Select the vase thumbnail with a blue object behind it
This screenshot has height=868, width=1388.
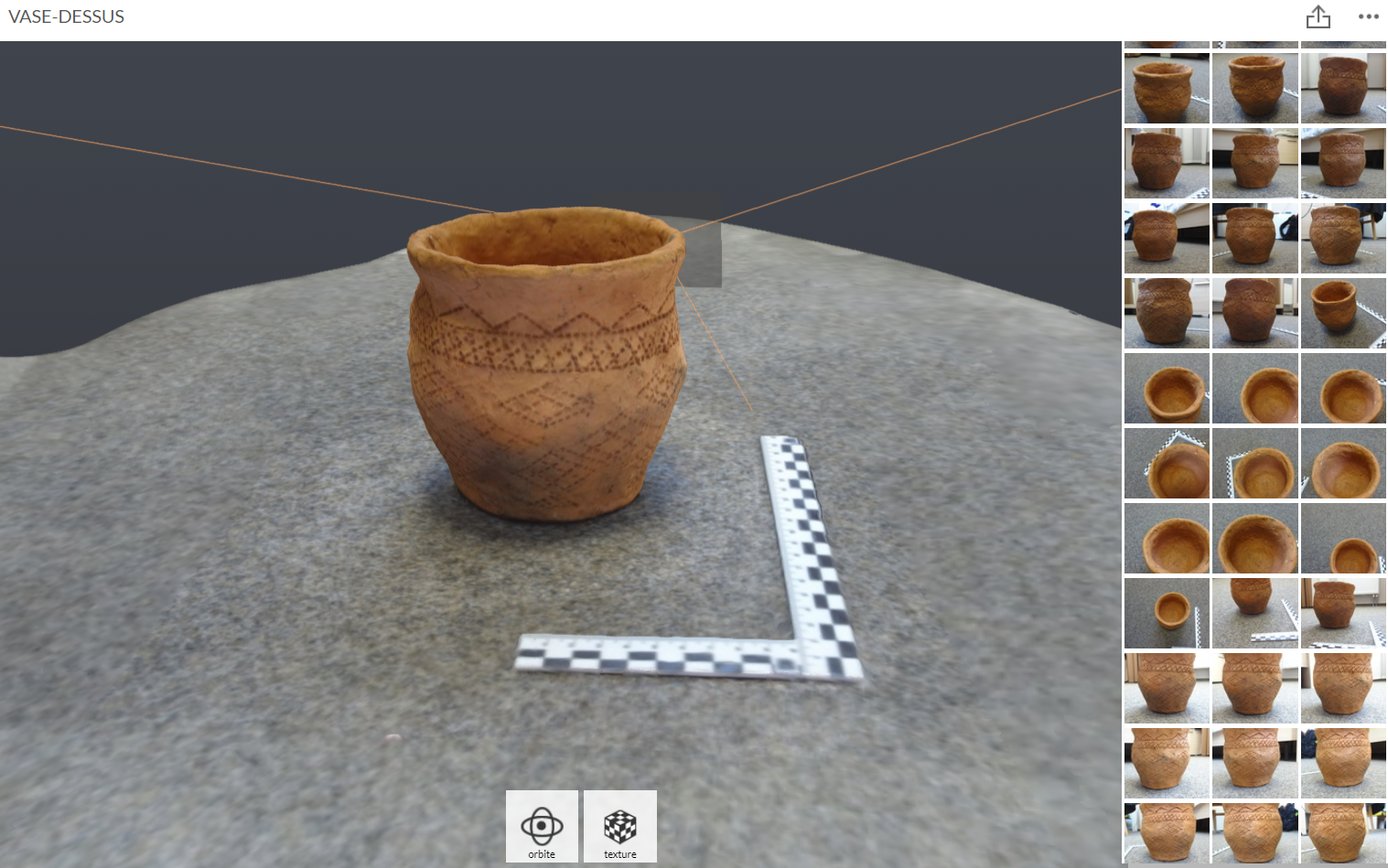[1166, 238]
